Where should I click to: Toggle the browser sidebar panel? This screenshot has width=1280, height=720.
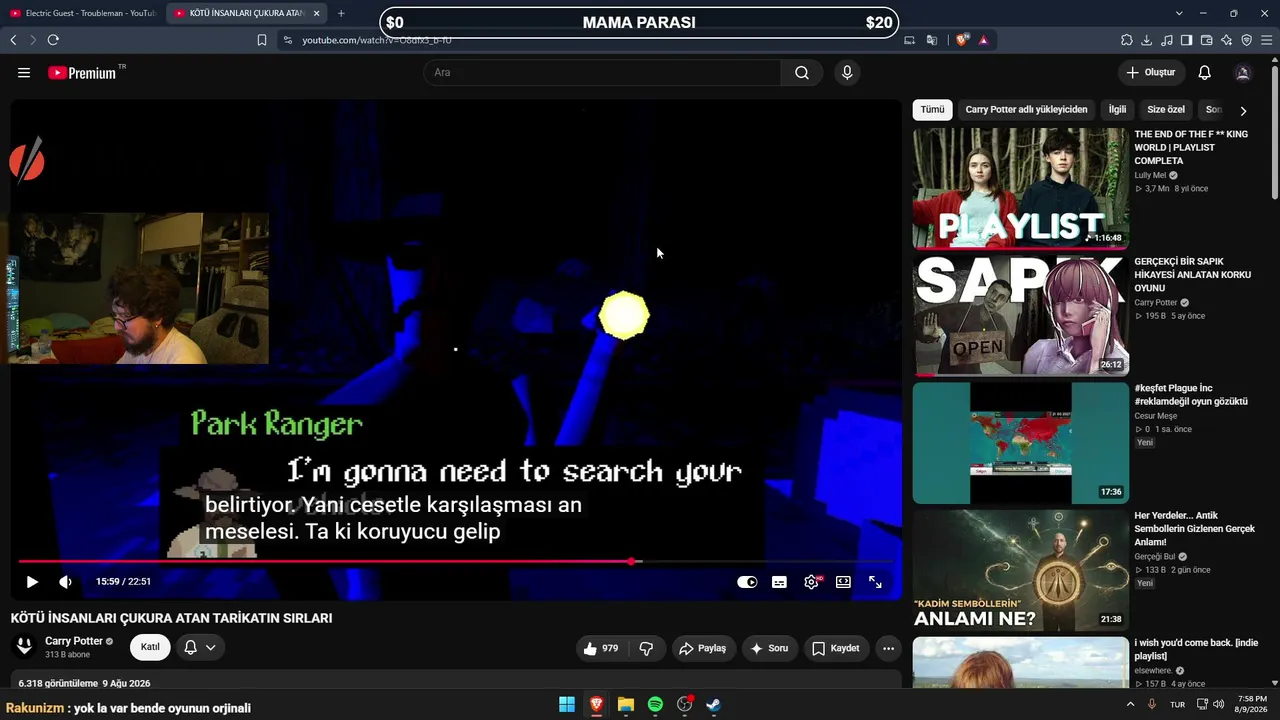pos(1187,40)
